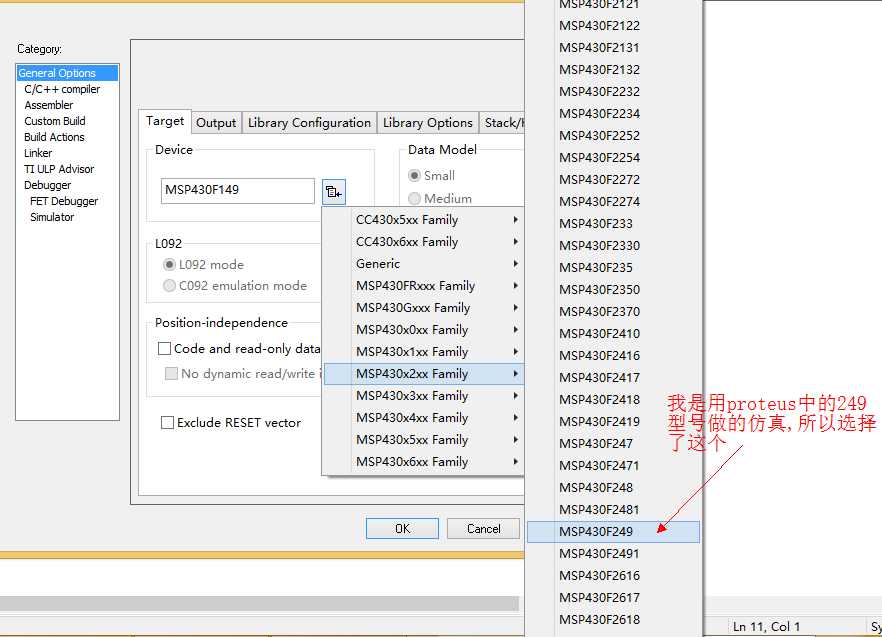Expand MSP430x0xx Family submenu

point(424,329)
